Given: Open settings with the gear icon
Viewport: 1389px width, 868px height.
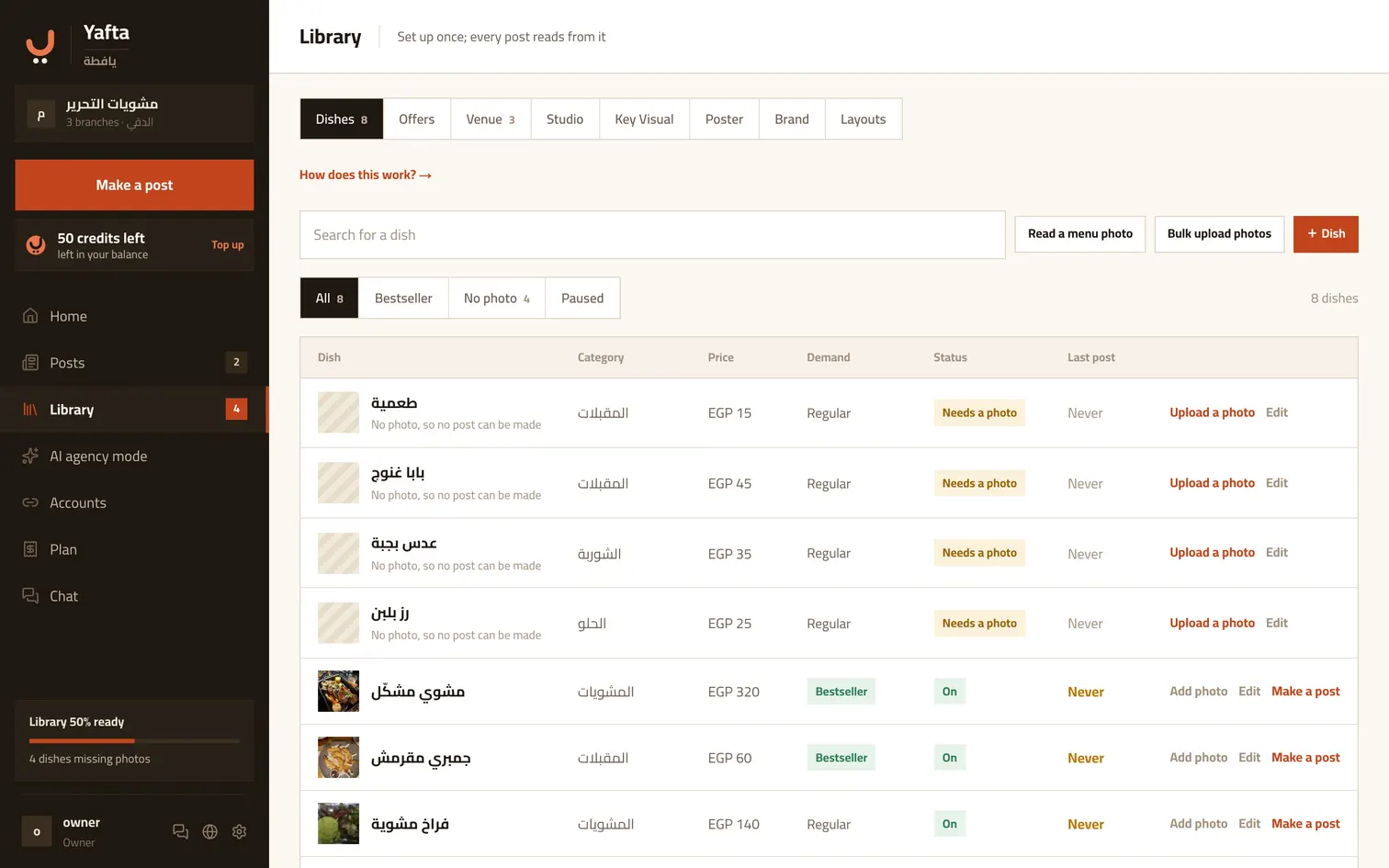Looking at the screenshot, I should point(240,831).
